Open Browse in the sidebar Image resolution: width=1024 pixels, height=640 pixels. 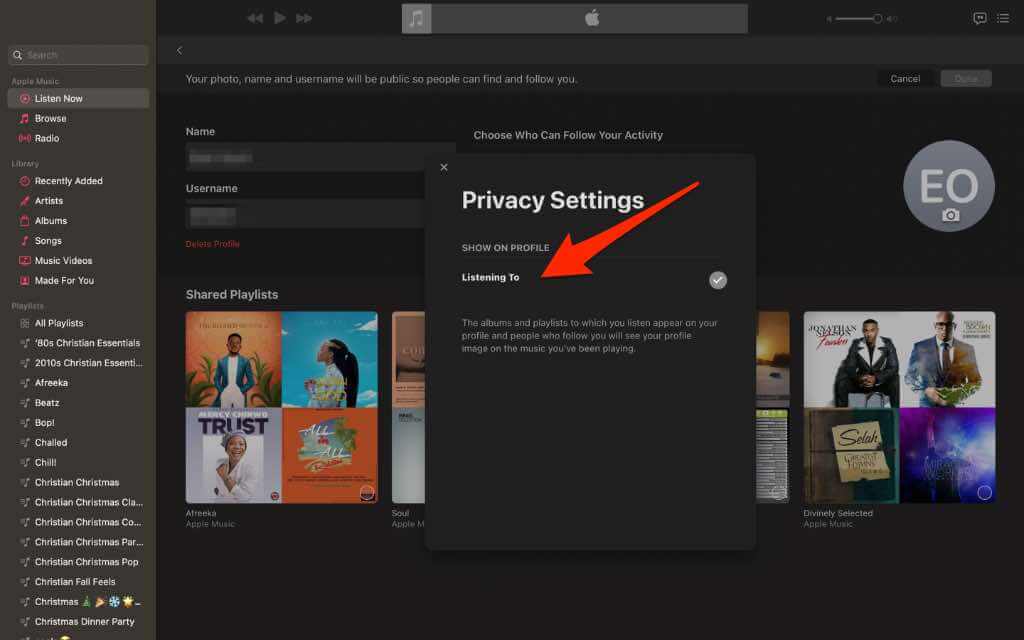coord(50,118)
